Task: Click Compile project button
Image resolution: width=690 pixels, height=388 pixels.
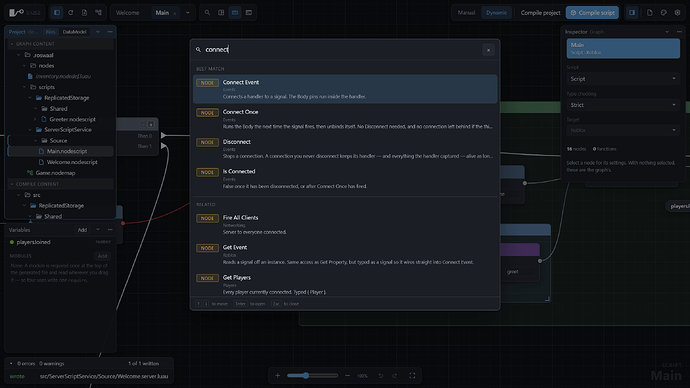Action: coord(540,13)
